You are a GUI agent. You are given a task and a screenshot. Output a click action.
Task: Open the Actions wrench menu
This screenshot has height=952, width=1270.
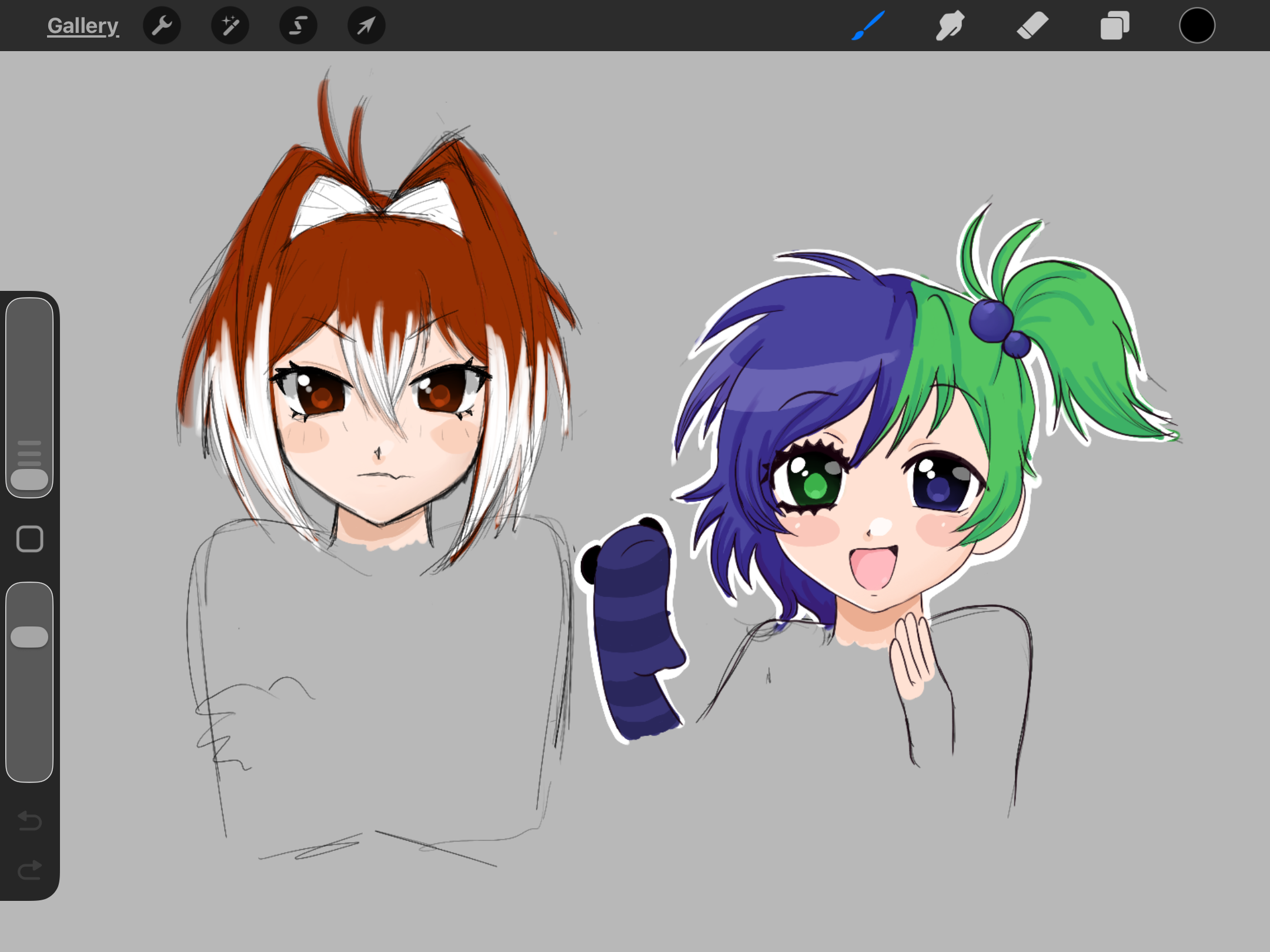[x=162, y=26]
